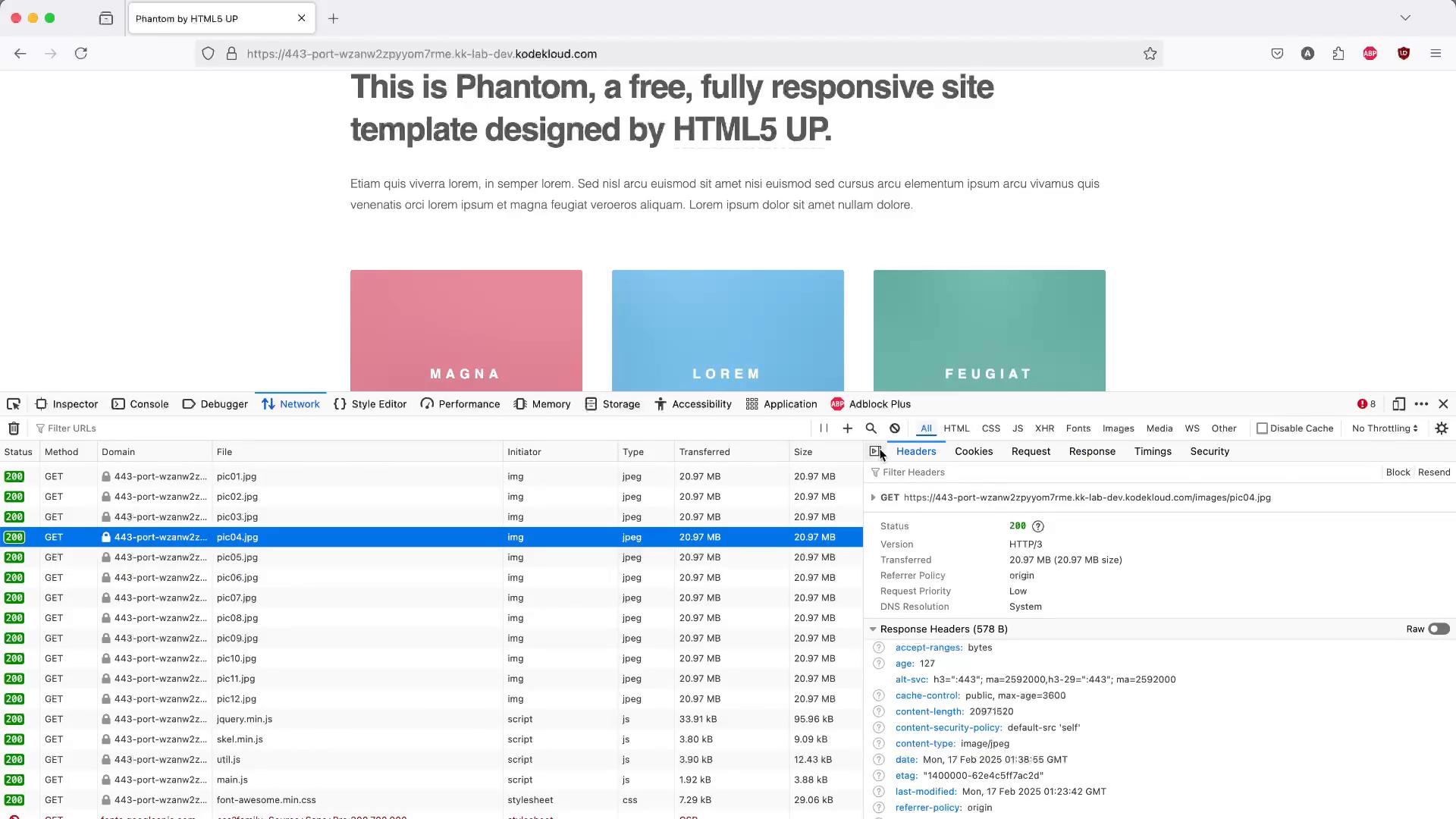Image resolution: width=1456 pixels, height=819 pixels.
Task: Open the network settings gear icon
Action: 1442,428
